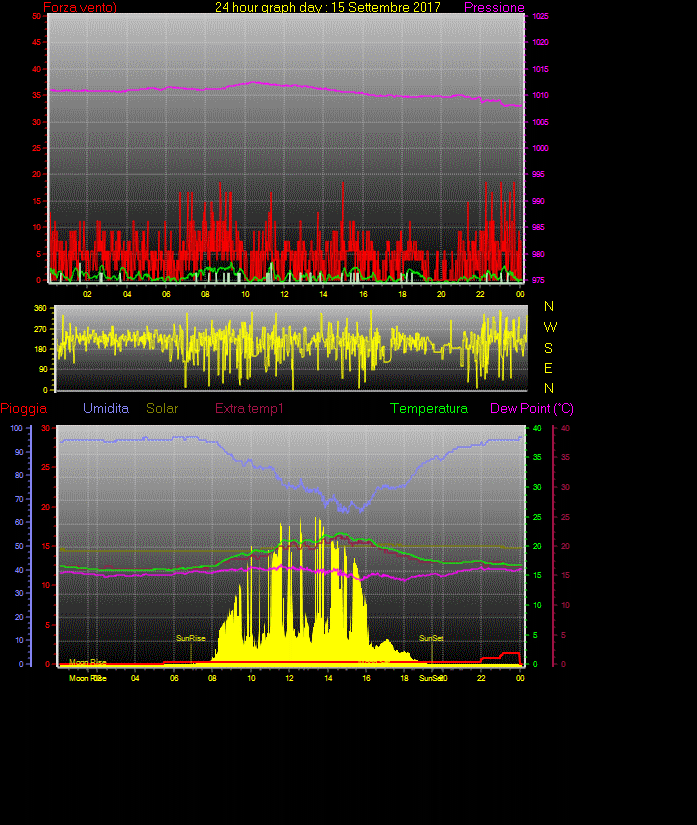Click the 1010 pressure axis value
The image size is (697, 825).
click(x=540, y=95)
